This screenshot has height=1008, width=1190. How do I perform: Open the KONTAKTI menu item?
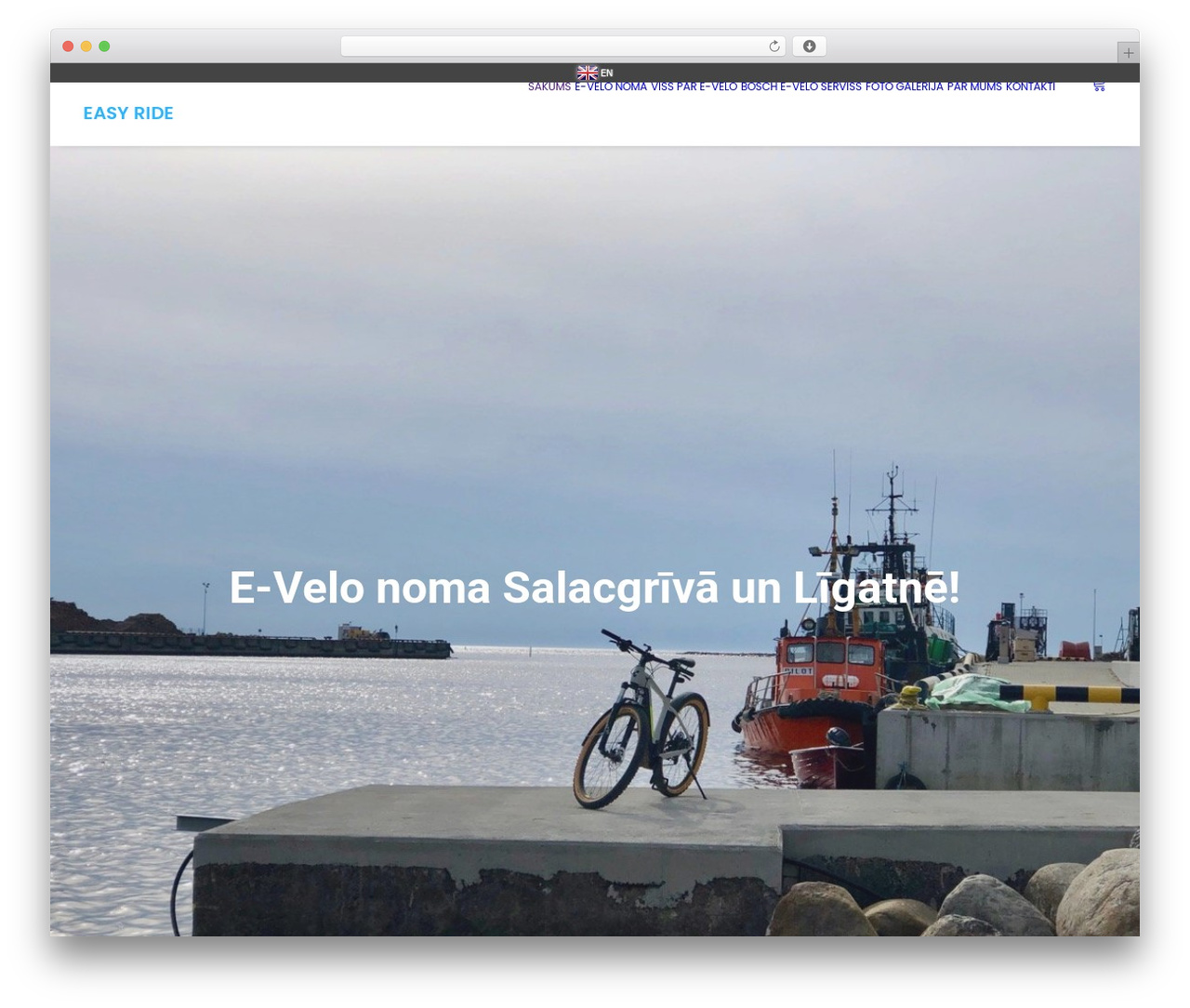pos(1030,86)
